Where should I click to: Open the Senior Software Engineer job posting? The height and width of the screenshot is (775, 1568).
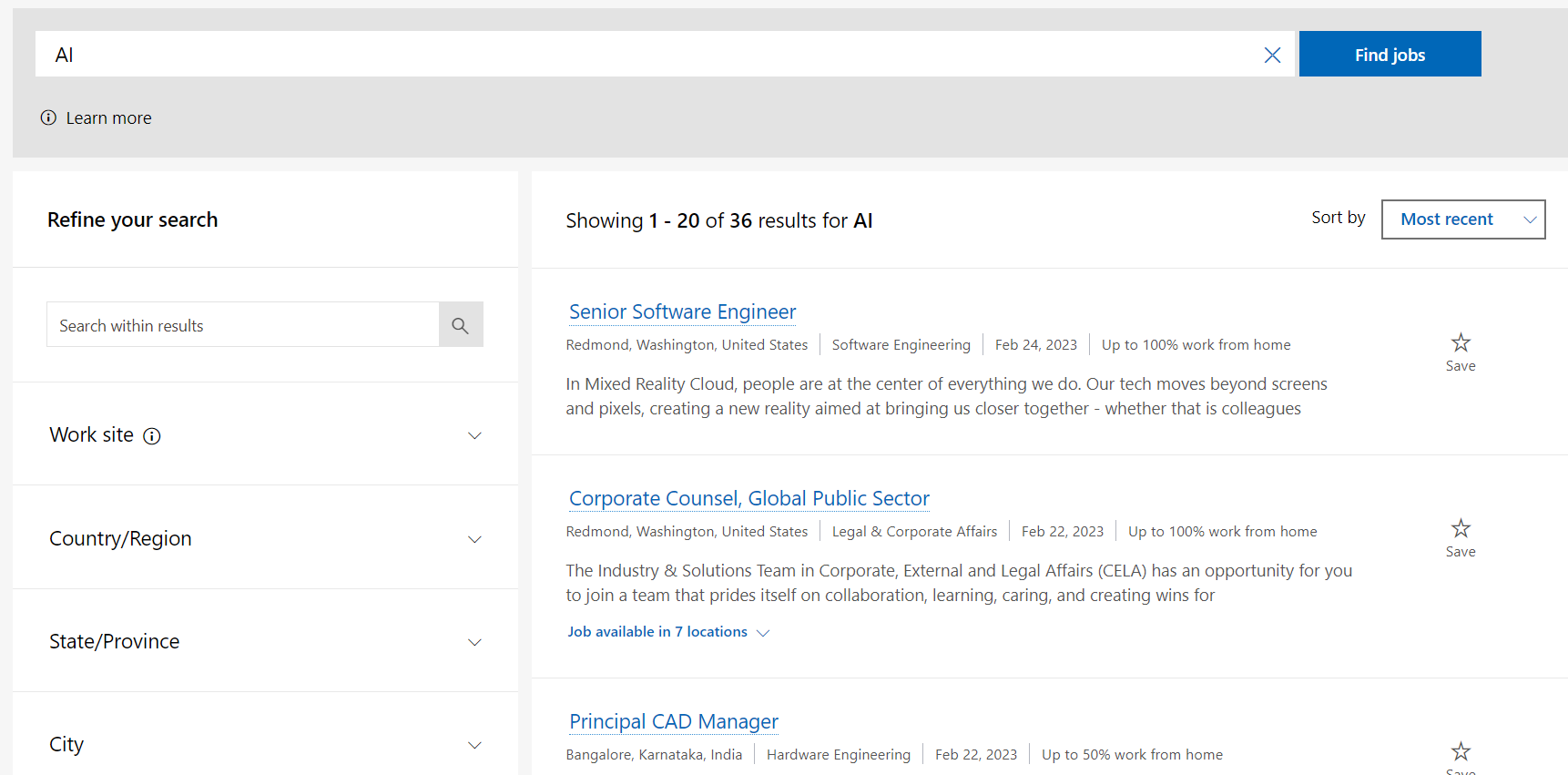(682, 312)
